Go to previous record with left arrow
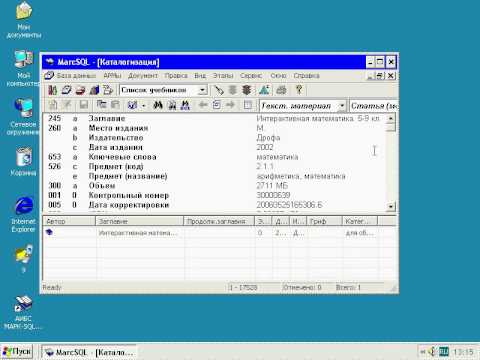 click(203, 105)
